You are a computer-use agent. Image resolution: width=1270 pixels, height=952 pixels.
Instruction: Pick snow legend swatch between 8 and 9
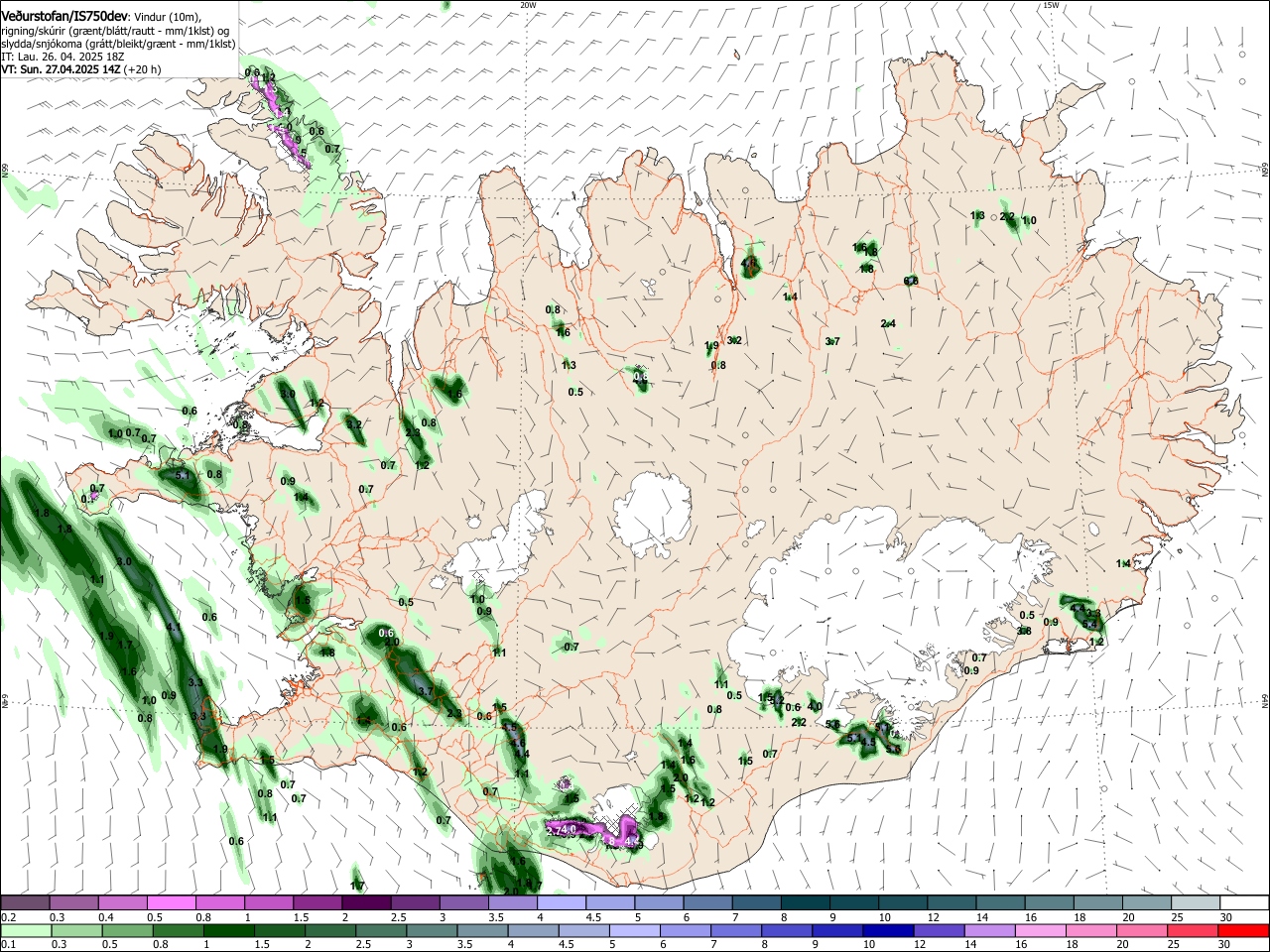coord(806,902)
